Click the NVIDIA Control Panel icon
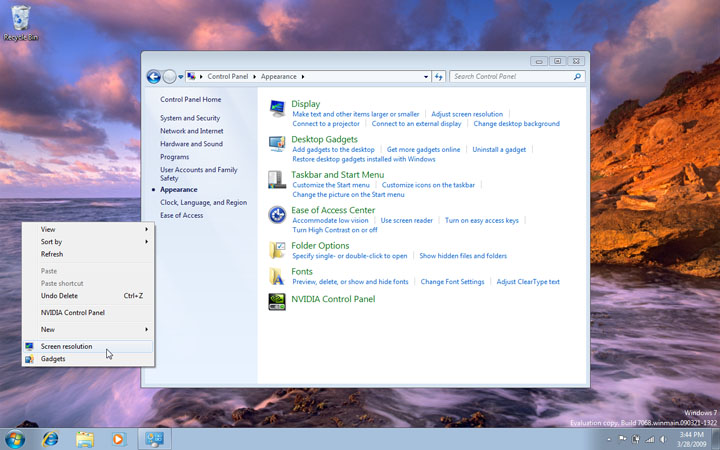The height and width of the screenshot is (450, 720). click(x=277, y=301)
